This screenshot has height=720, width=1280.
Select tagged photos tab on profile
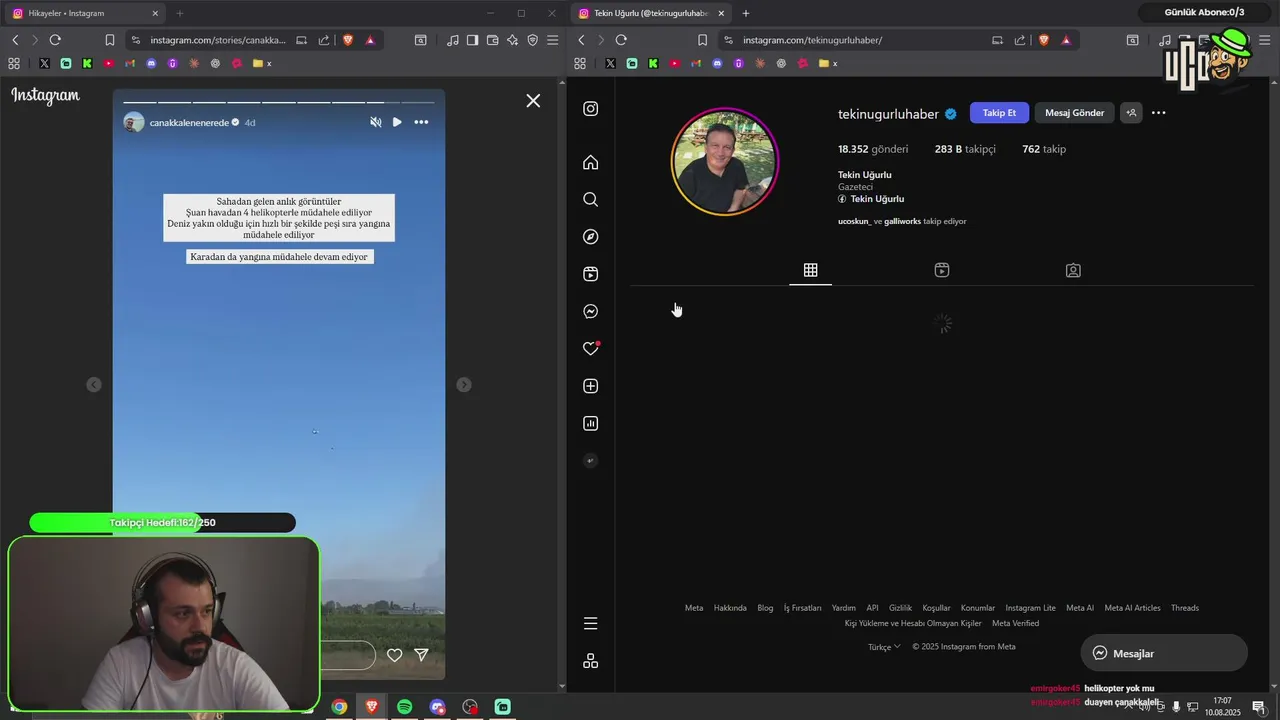pyautogui.click(x=1073, y=270)
